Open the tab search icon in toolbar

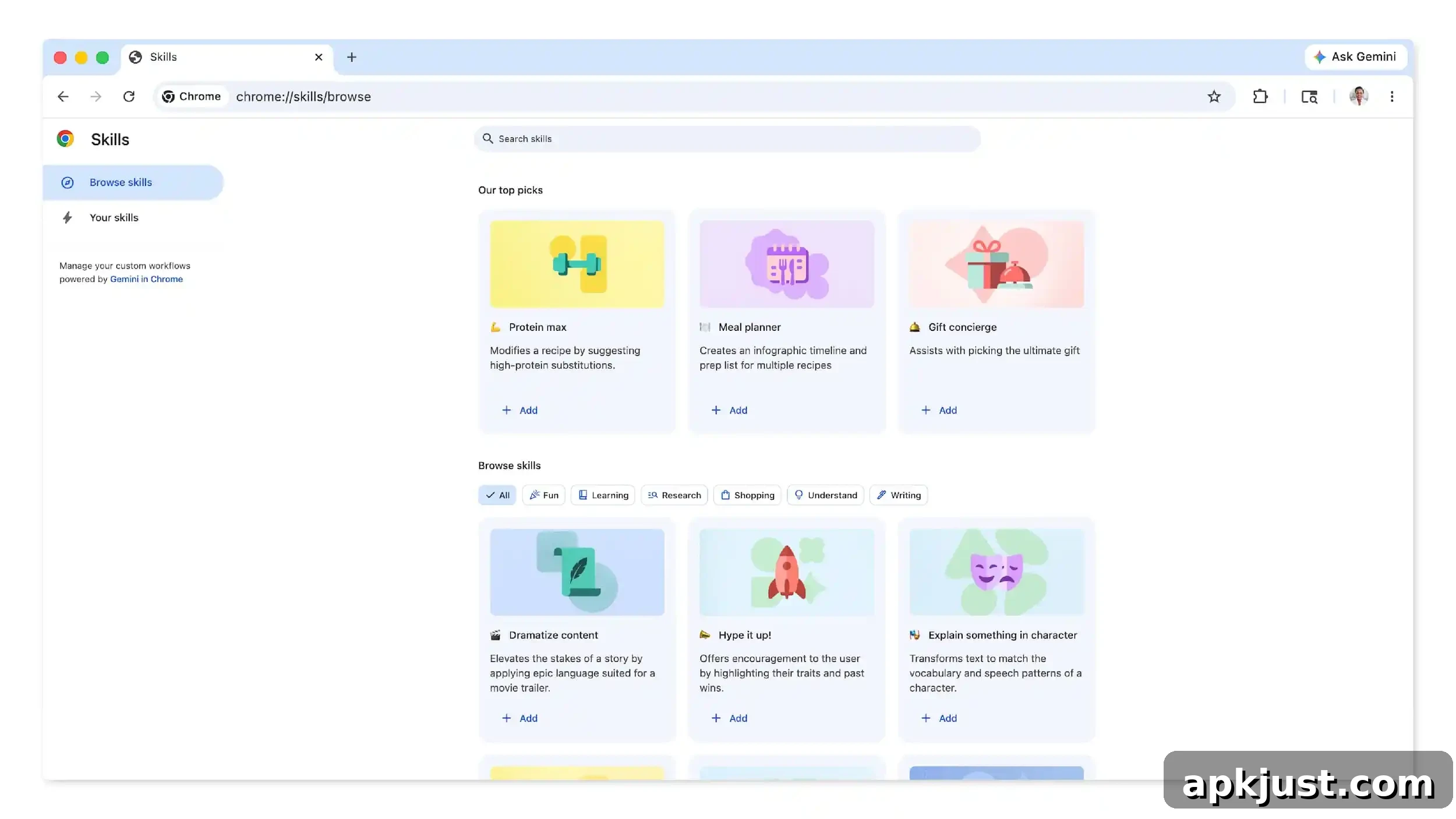(x=1309, y=97)
